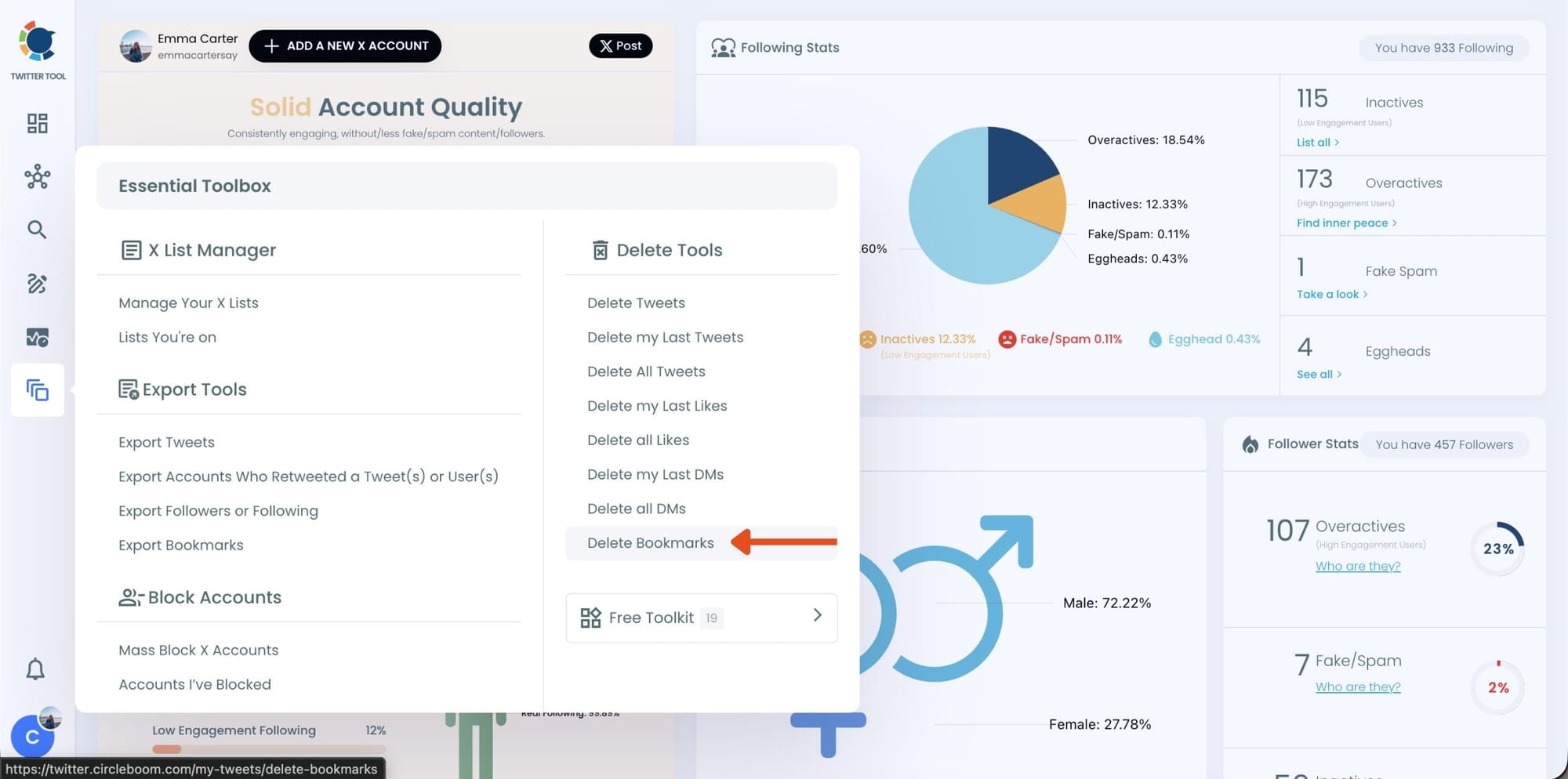Viewport: 1568px width, 779px height.
Task: Open the dashboard grid icon in sidebar
Action: pos(38,123)
